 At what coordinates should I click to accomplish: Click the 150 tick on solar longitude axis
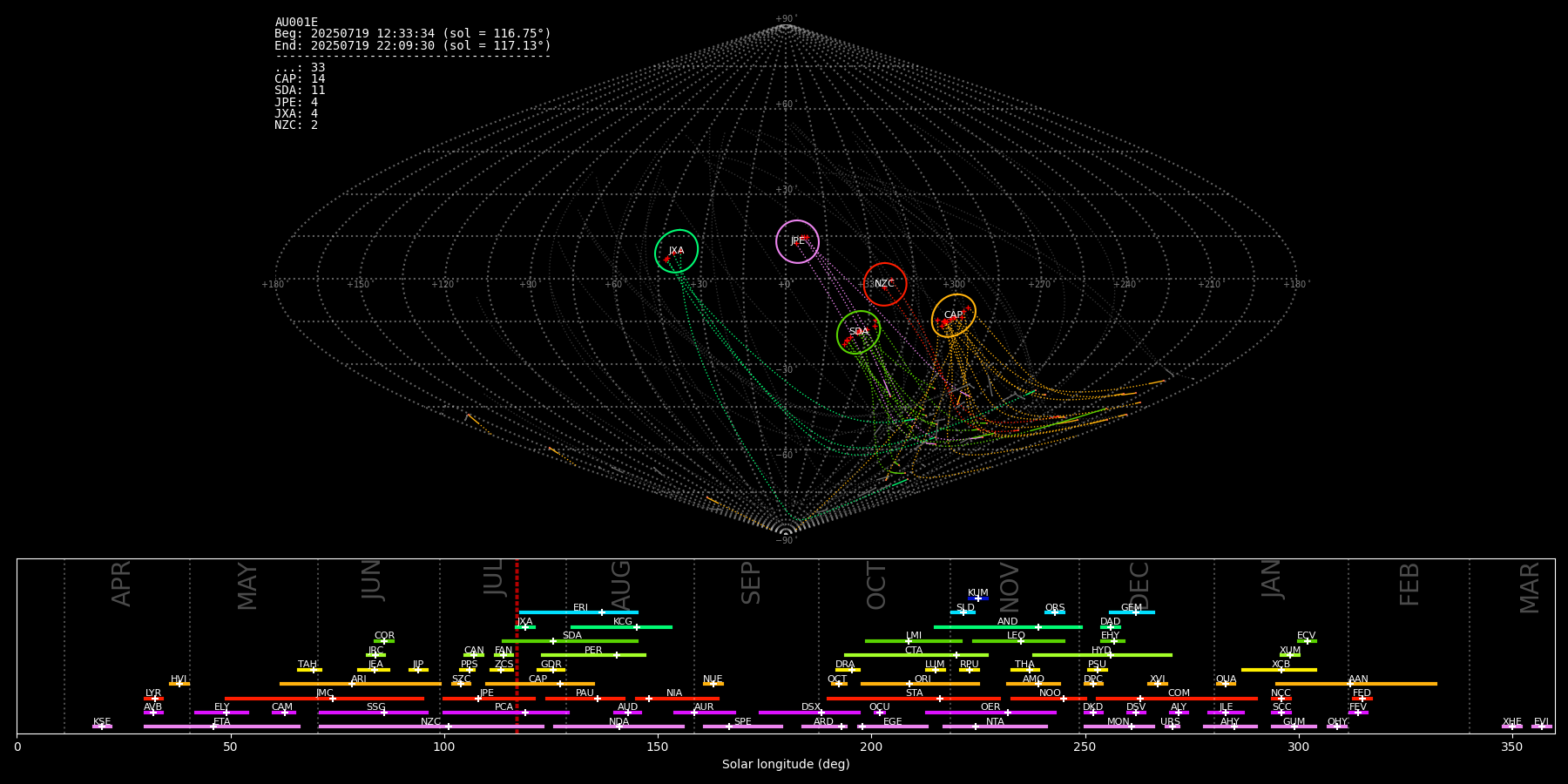[x=658, y=747]
